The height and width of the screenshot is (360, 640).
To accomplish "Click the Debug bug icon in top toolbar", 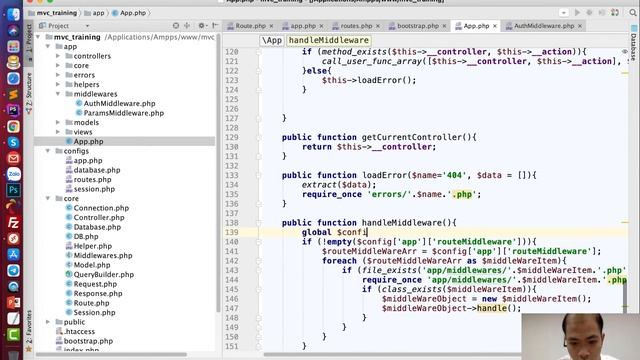I will [589, 13].
